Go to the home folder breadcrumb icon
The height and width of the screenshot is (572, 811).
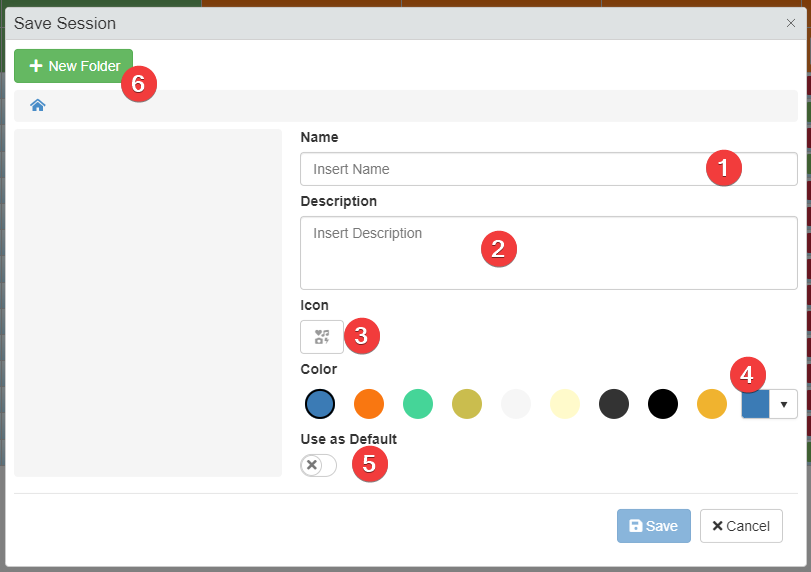pos(38,105)
